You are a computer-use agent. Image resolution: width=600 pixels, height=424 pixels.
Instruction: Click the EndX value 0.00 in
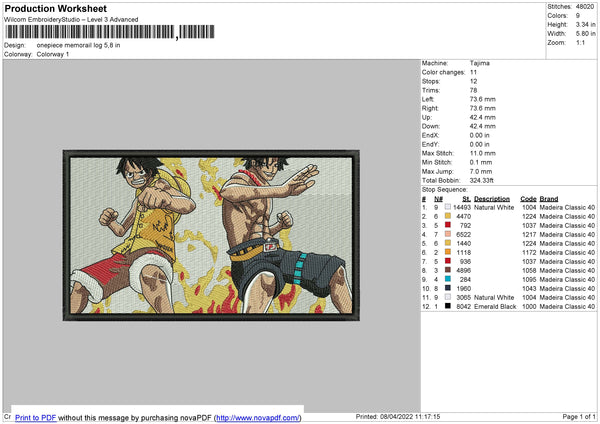(x=479, y=135)
